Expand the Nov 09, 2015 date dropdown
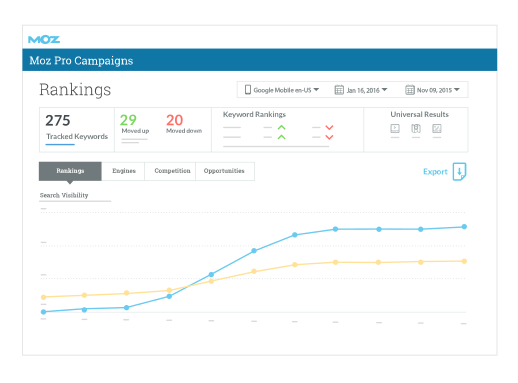This screenshot has height=383, width=518. (x=433, y=90)
